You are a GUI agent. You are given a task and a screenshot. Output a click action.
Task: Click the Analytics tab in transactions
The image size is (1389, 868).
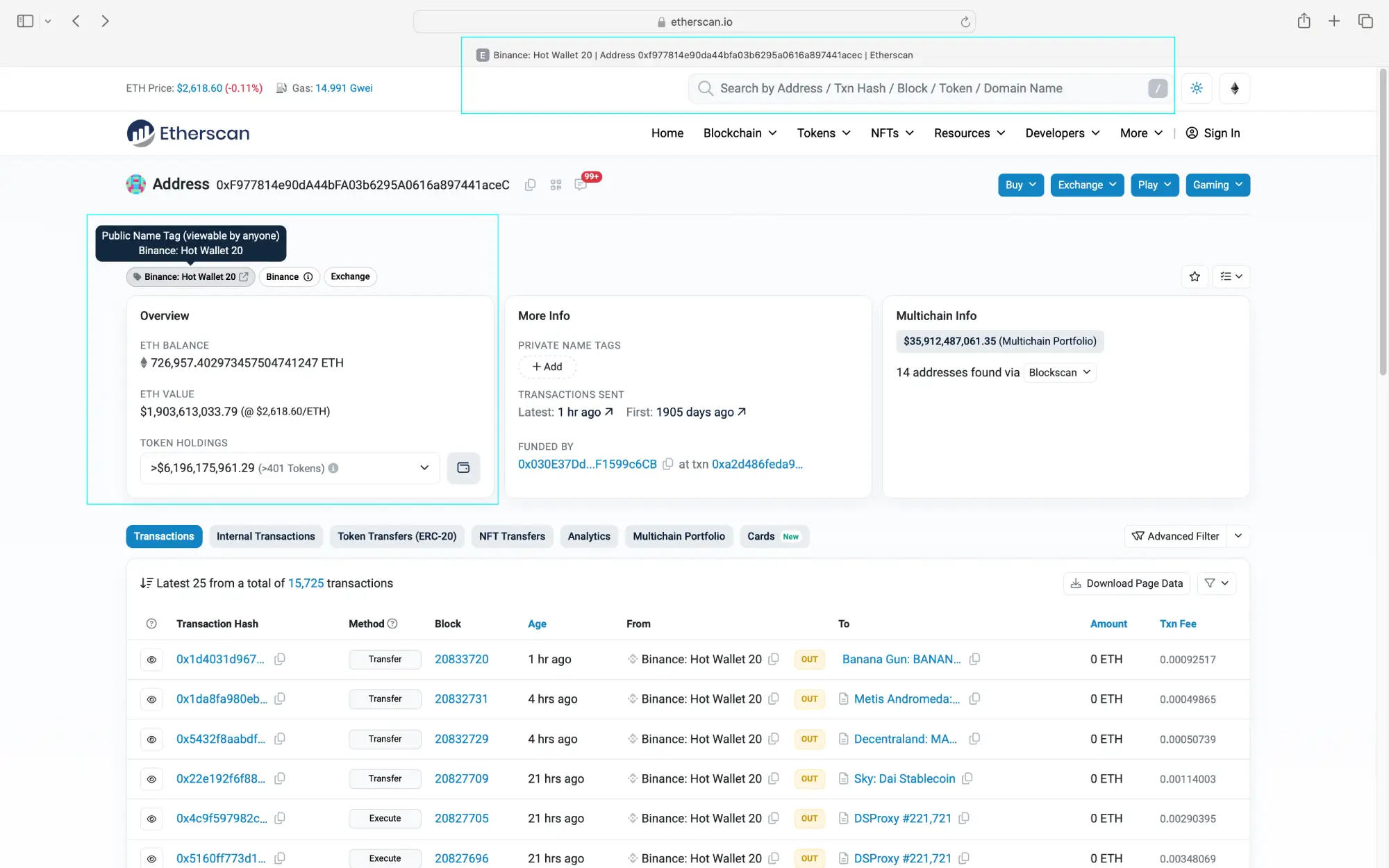tap(589, 535)
